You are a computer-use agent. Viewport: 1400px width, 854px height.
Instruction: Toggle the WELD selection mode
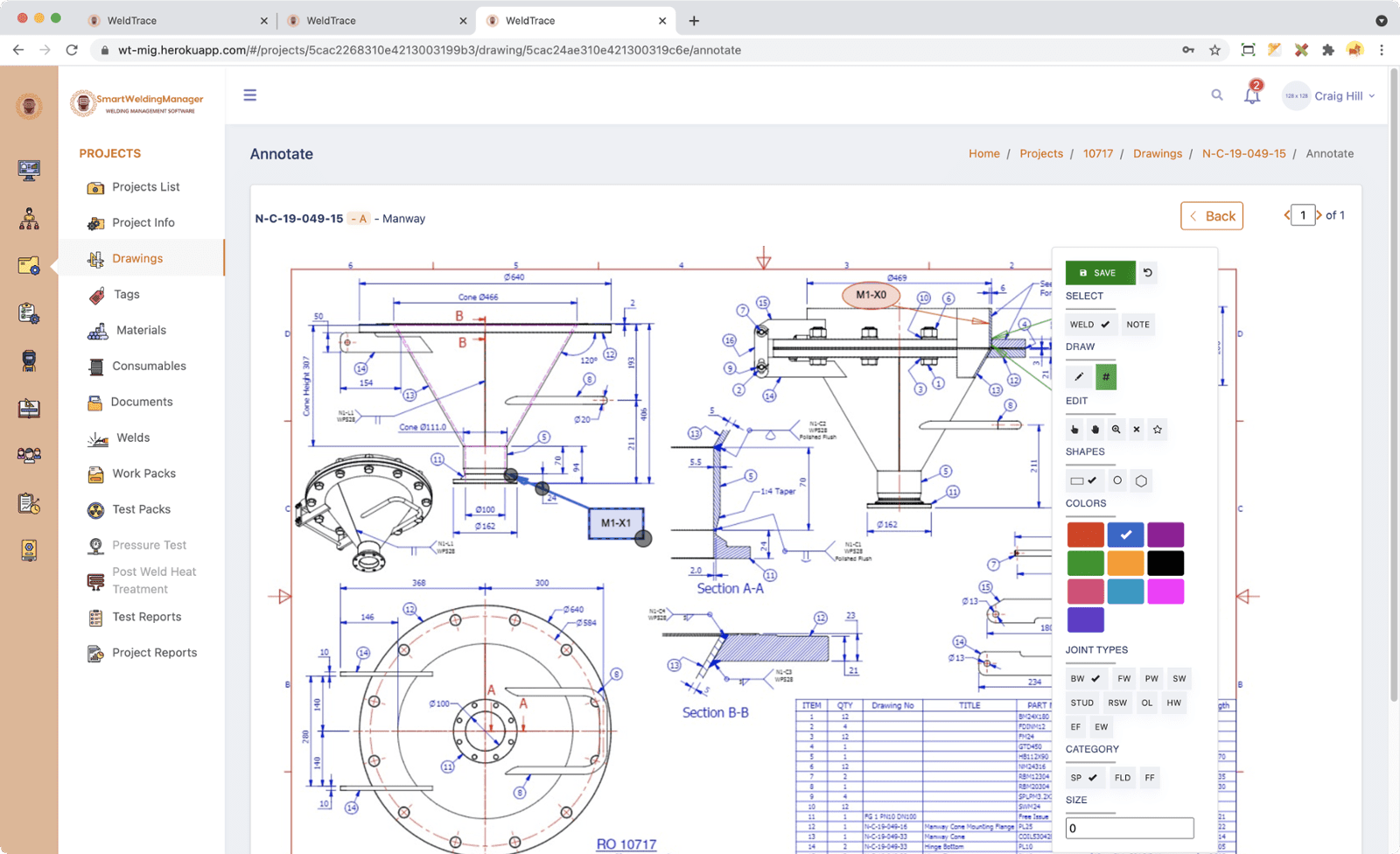1089,324
